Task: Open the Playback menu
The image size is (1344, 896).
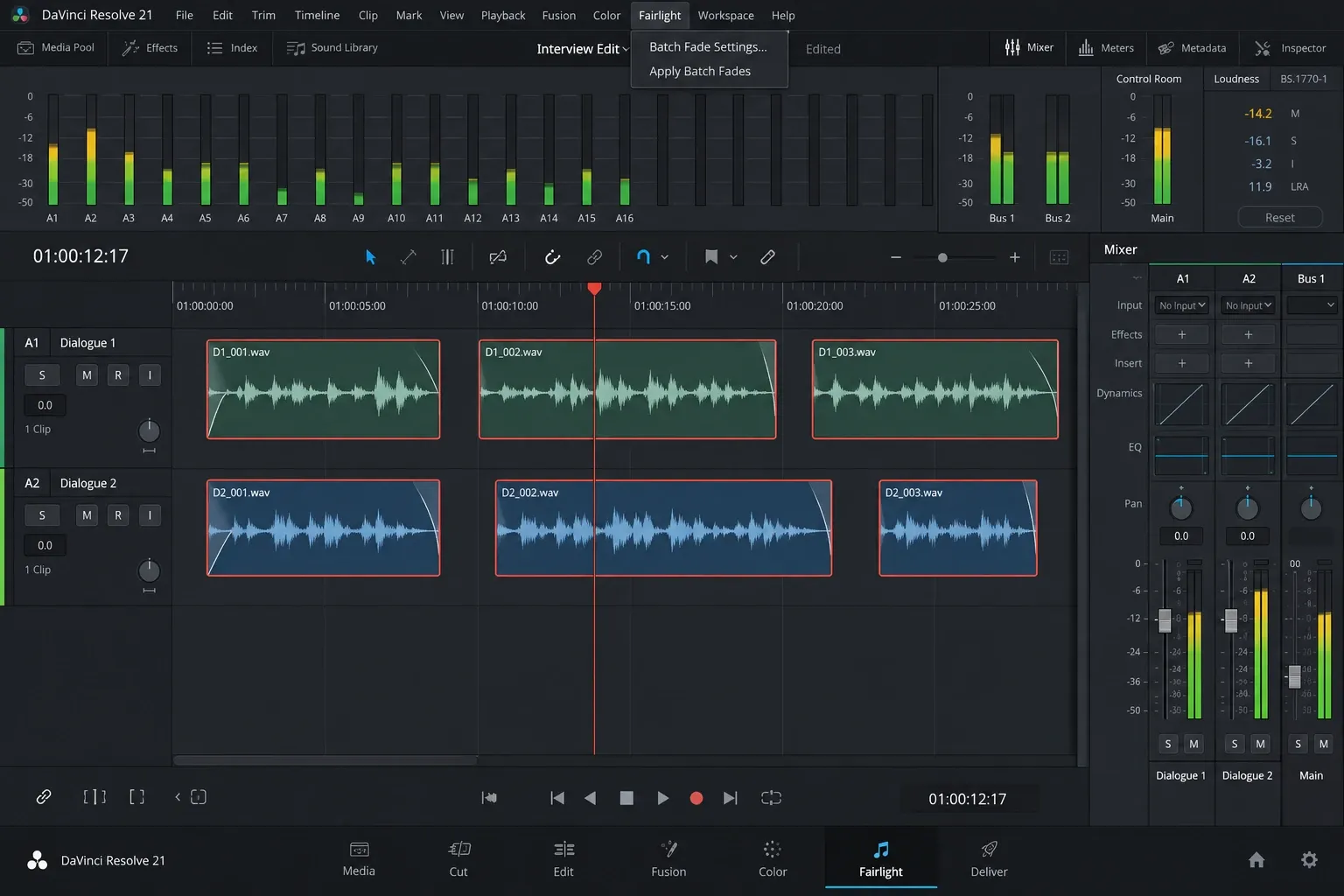Action: click(503, 15)
